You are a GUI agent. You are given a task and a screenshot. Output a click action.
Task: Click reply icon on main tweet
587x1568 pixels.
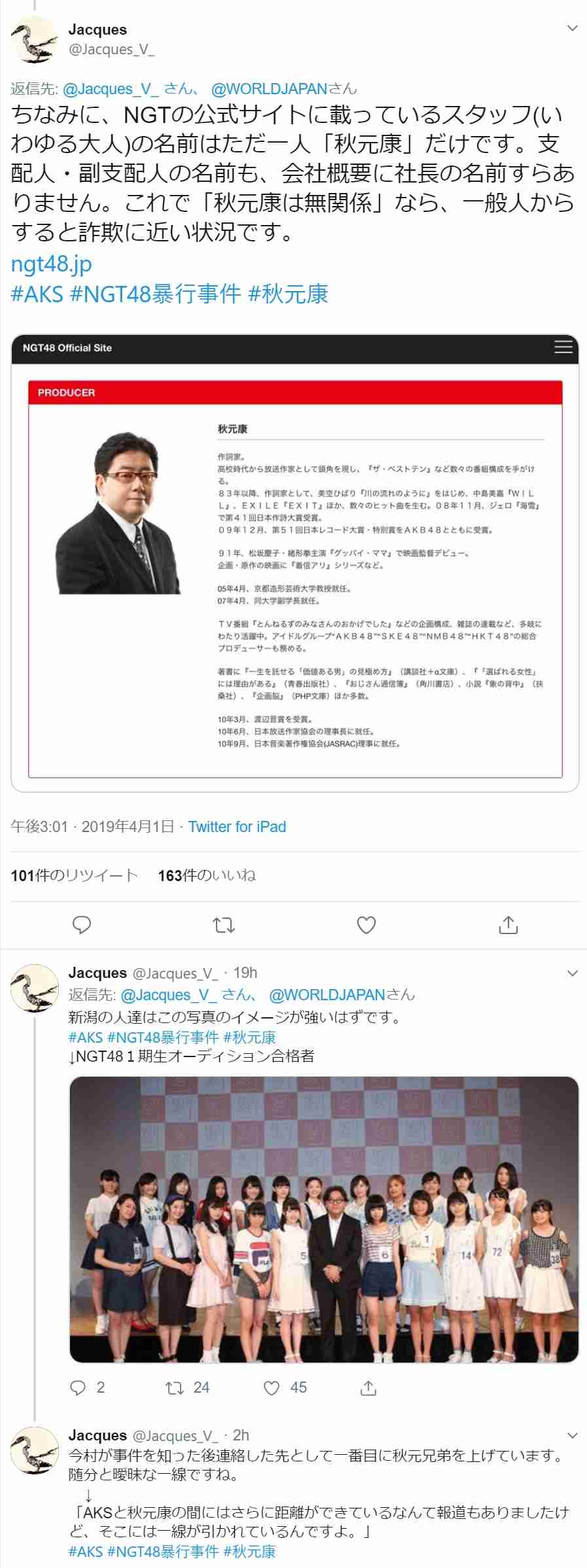point(81,925)
